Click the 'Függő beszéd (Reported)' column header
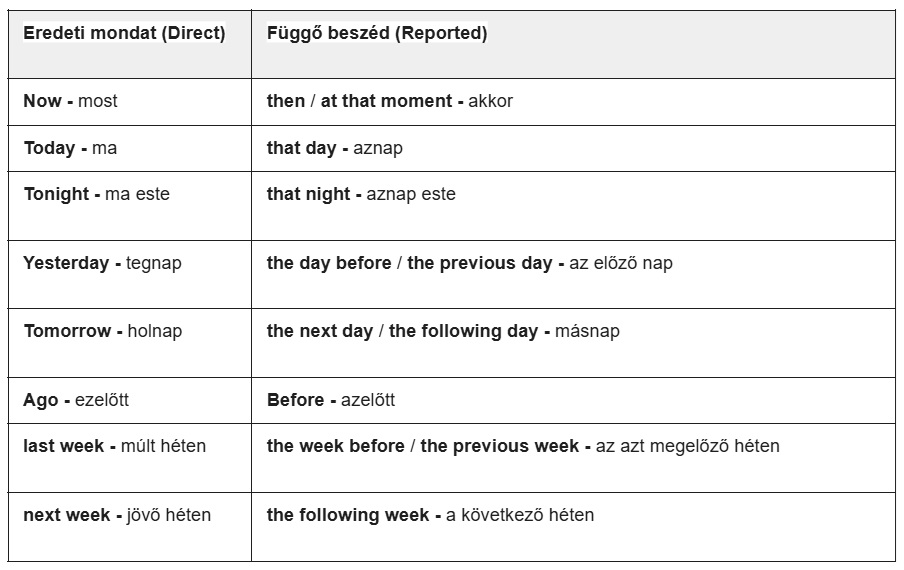904x570 pixels. coord(377,34)
